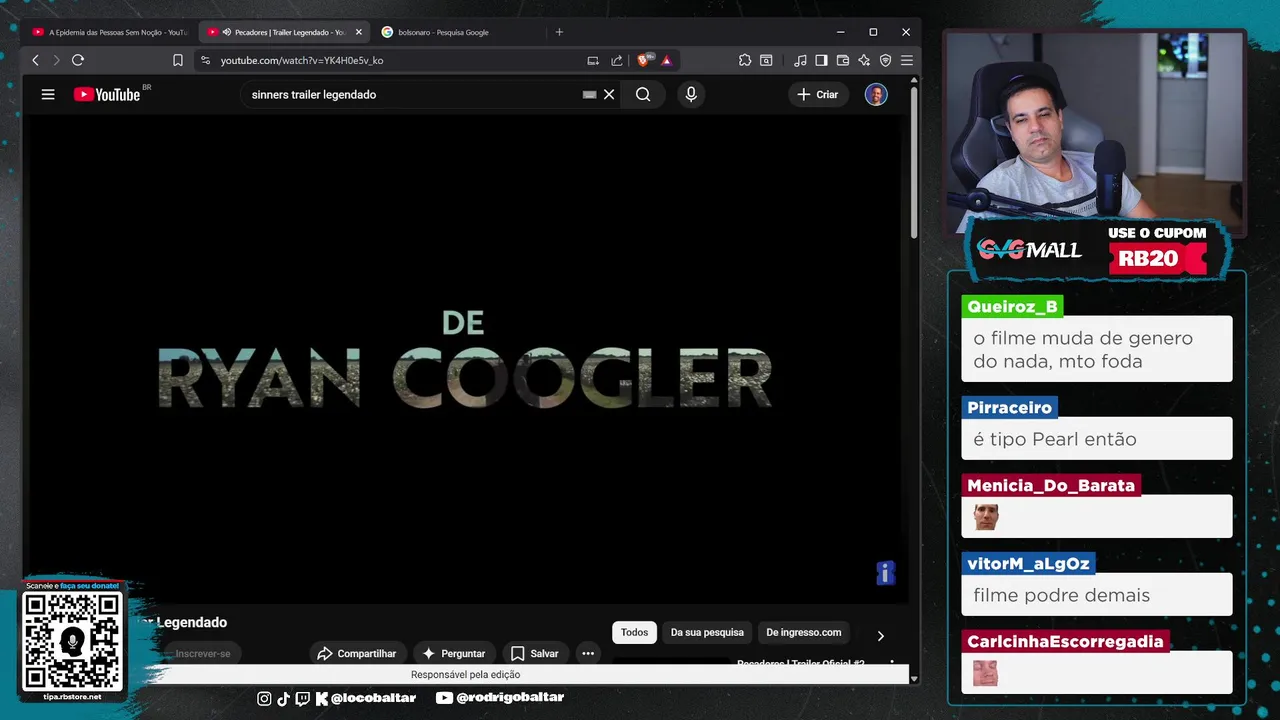Screen dimensions: 1280x720
Task: Open the three-dot more actions menu
Action: click(x=588, y=653)
